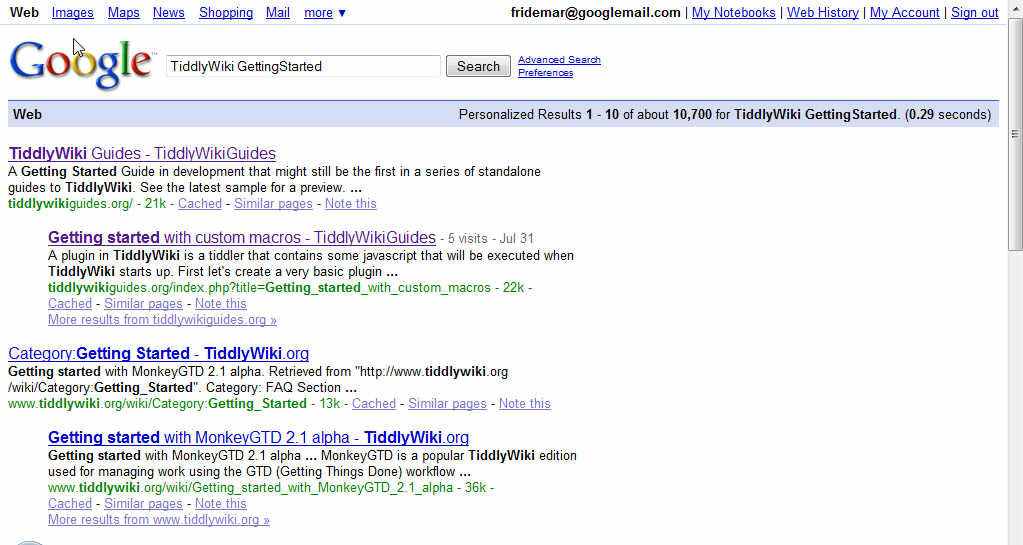Screen dimensions: 1023x545
Task: Open Advanced Search link
Action: tap(559, 60)
